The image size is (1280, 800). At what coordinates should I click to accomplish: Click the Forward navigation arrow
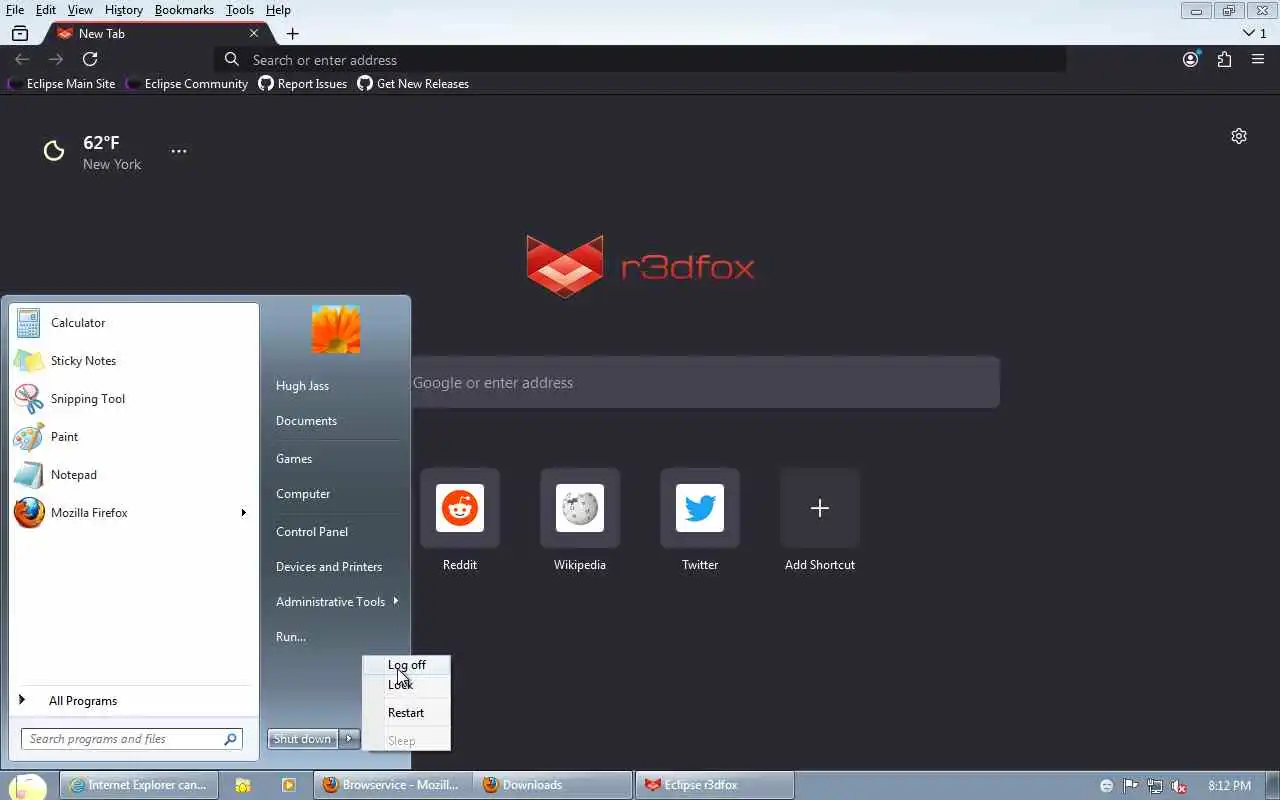tap(56, 60)
